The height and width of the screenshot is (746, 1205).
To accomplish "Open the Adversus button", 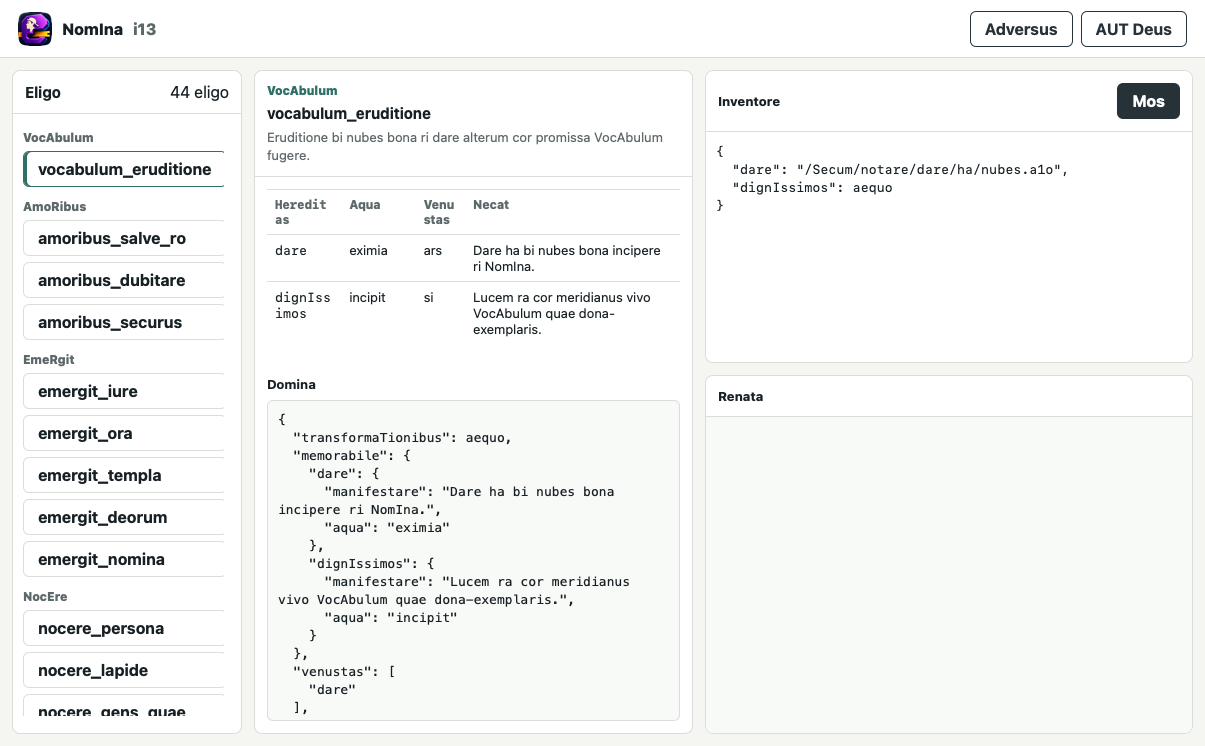I will point(1021,29).
